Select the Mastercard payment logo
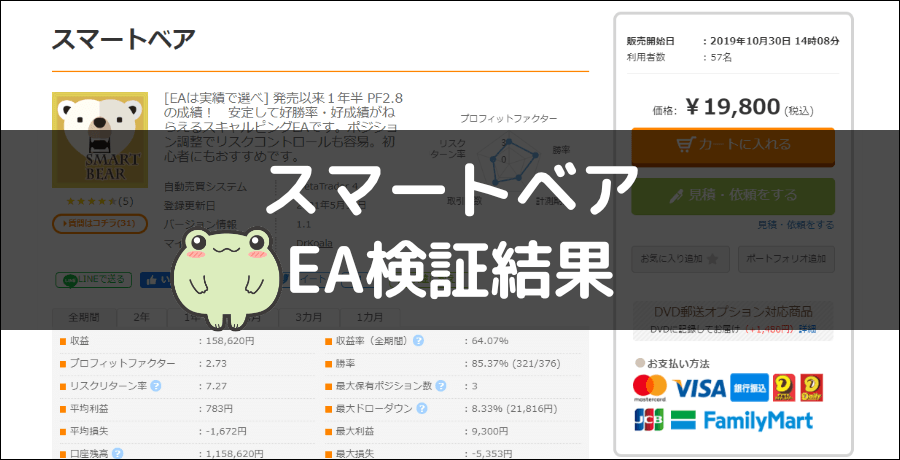The height and width of the screenshot is (460, 900). pos(650,388)
